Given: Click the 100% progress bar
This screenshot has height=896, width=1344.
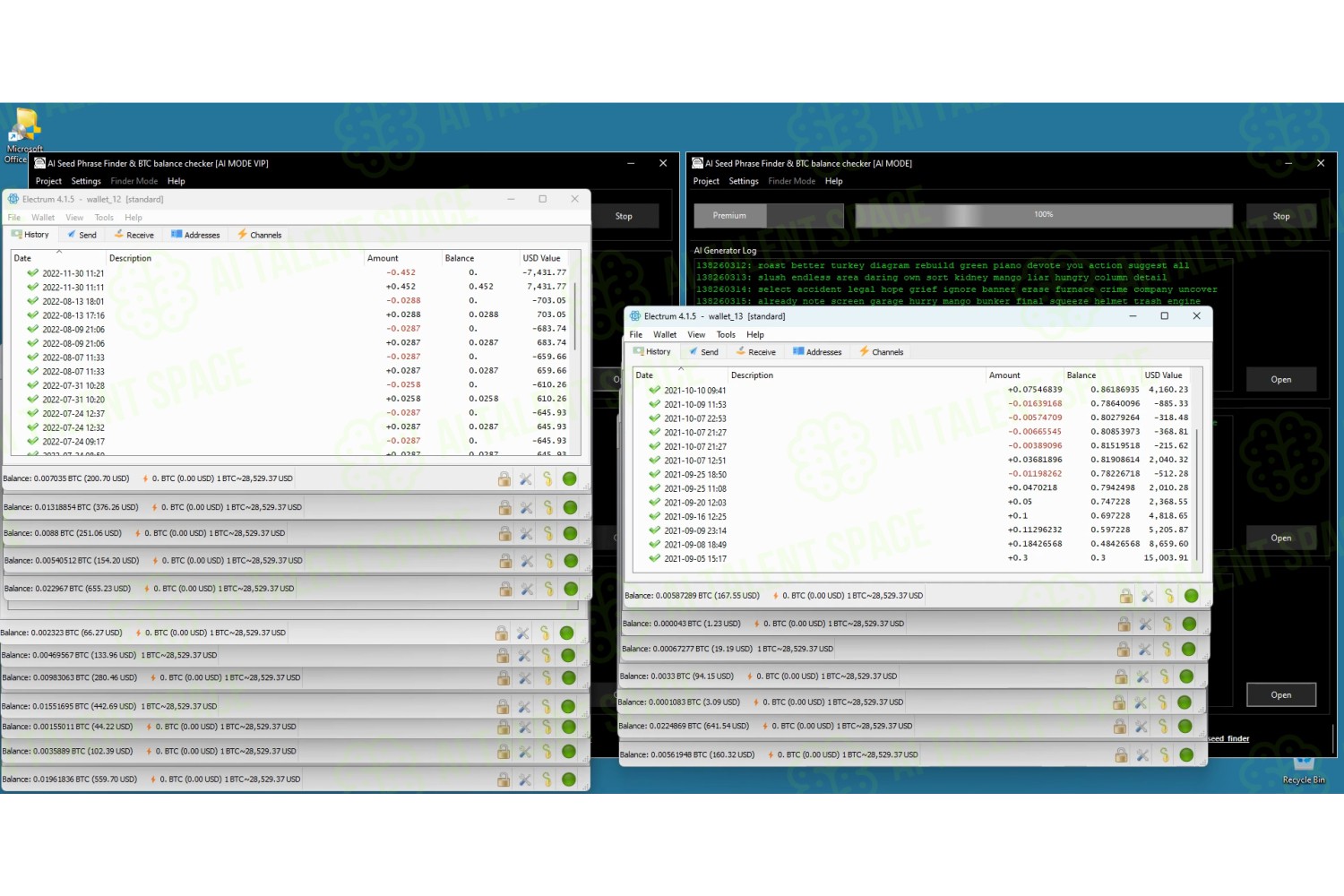Looking at the screenshot, I should coord(1044,215).
